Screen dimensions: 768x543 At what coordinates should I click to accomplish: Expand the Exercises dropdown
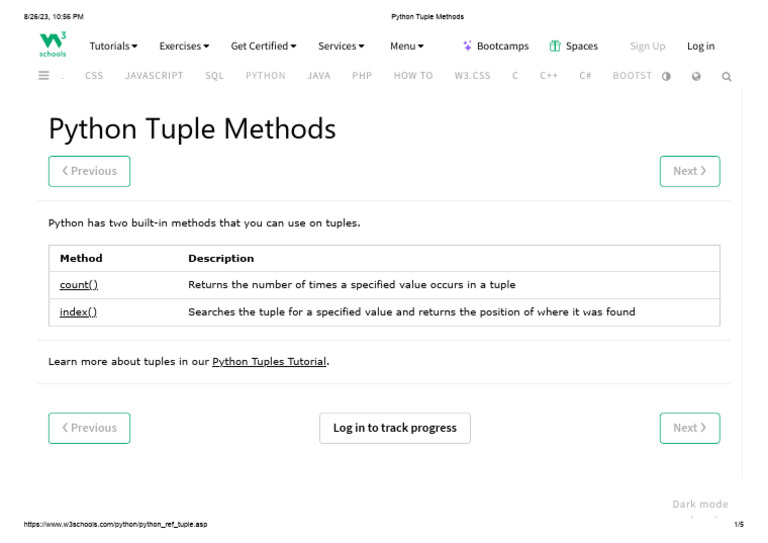pos(184,46)
